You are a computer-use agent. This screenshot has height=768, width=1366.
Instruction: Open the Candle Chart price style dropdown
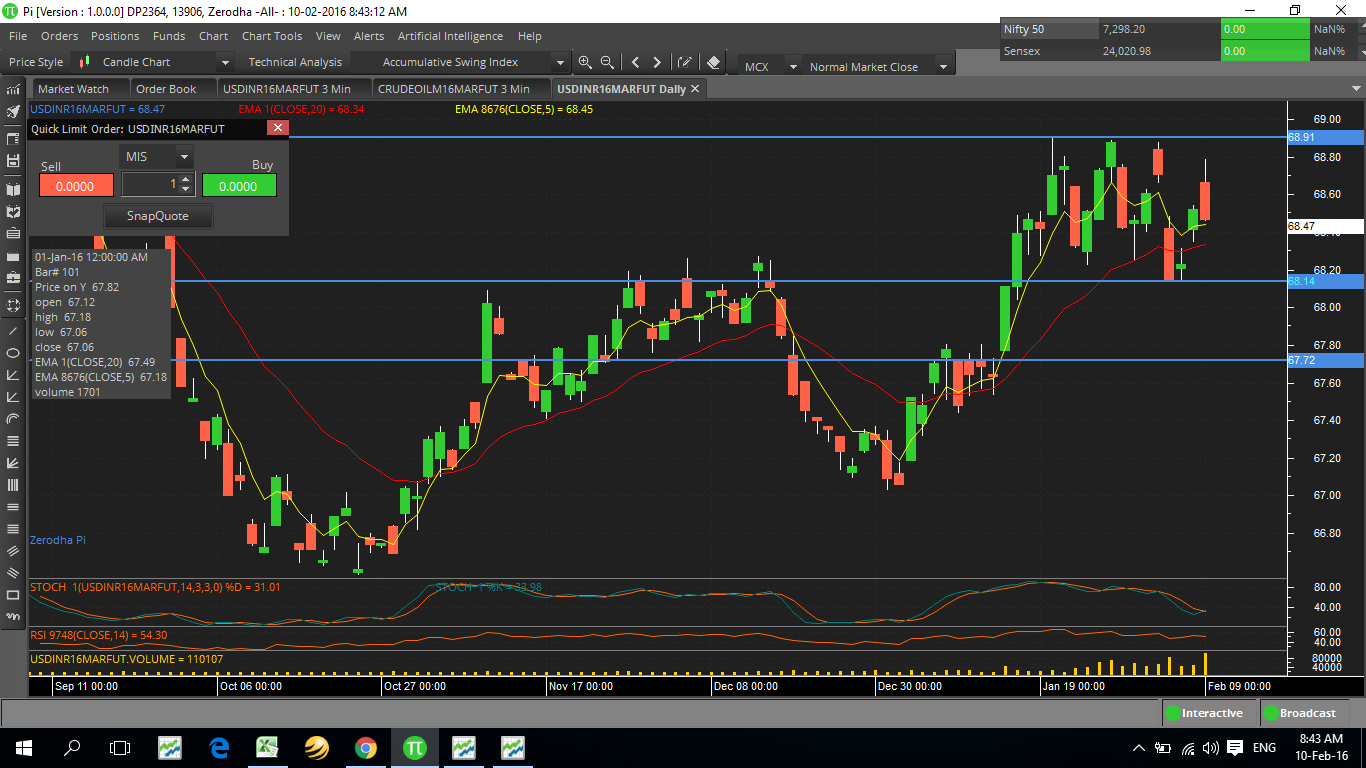click(226, 62)
